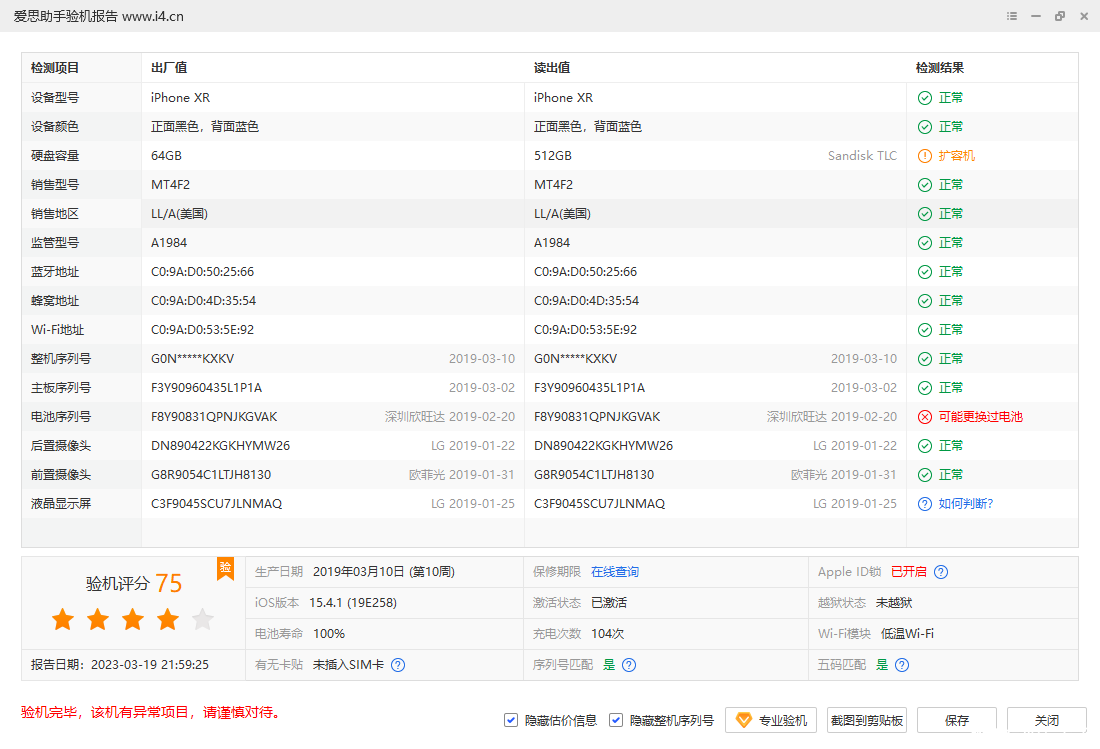This screenshot has width=1100, height=749.
Task: Click the 512GB read value
Action: [553, 156]
